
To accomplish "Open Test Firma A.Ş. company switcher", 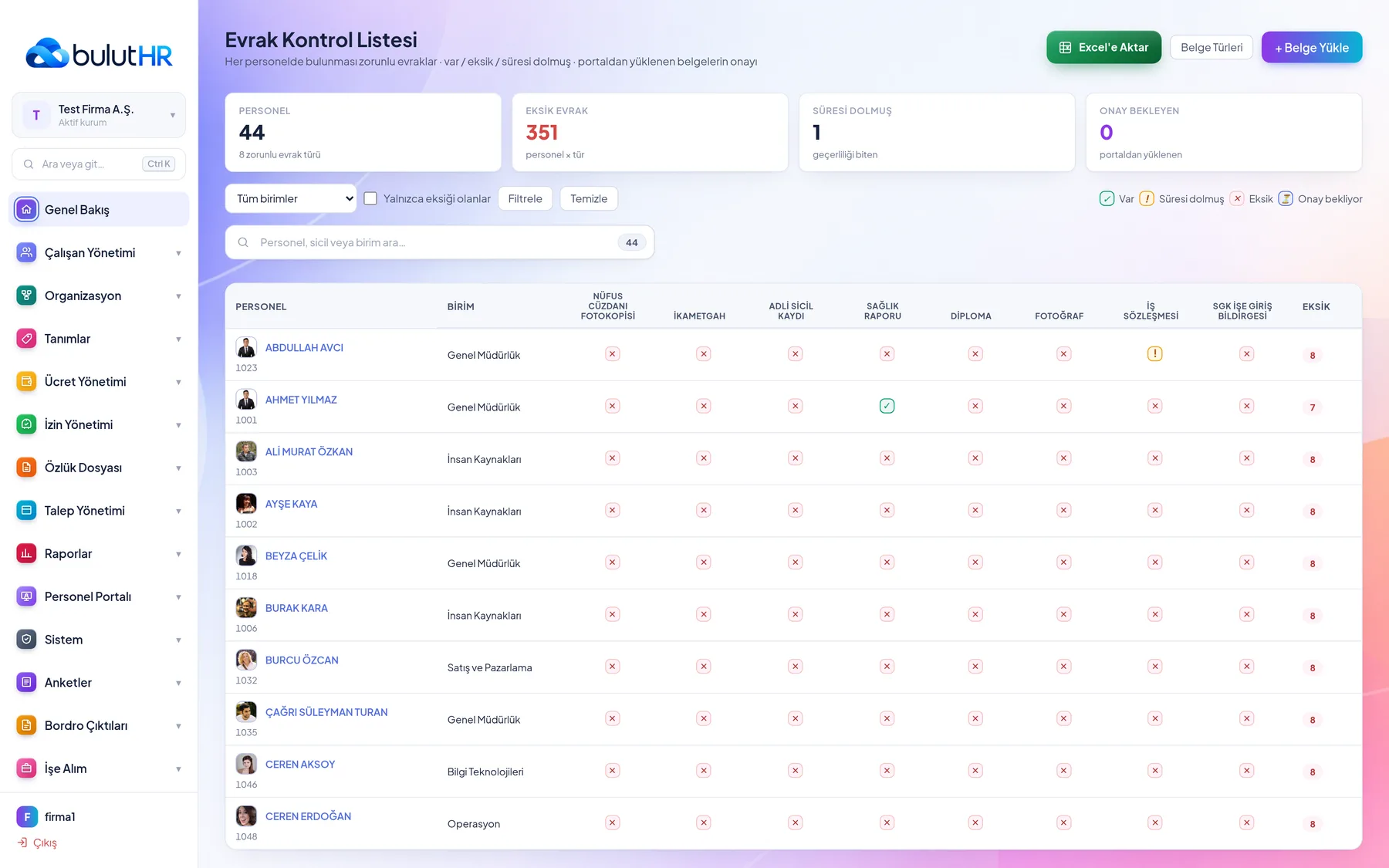I will (99, 115).
